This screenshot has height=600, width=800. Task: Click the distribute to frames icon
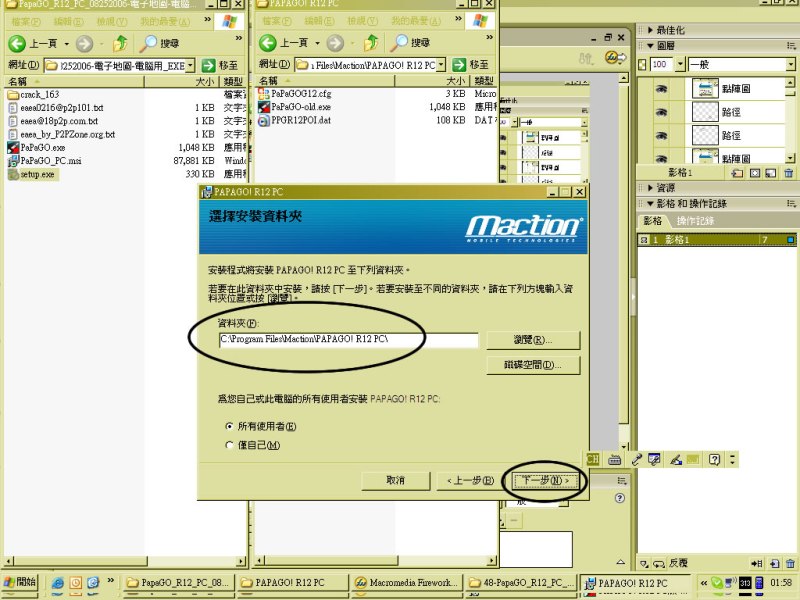point(757,564)
